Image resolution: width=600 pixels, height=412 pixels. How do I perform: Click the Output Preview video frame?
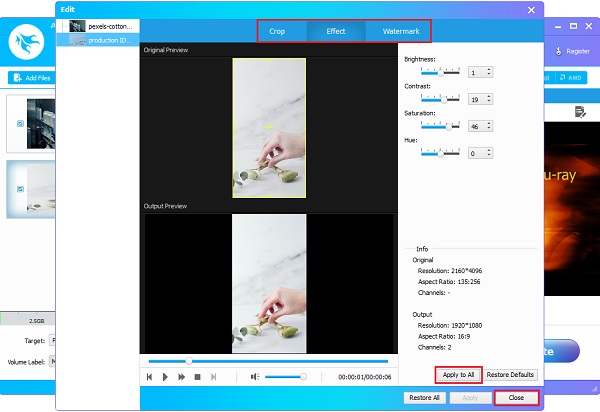pyautogui.click(x=269, y=283)
